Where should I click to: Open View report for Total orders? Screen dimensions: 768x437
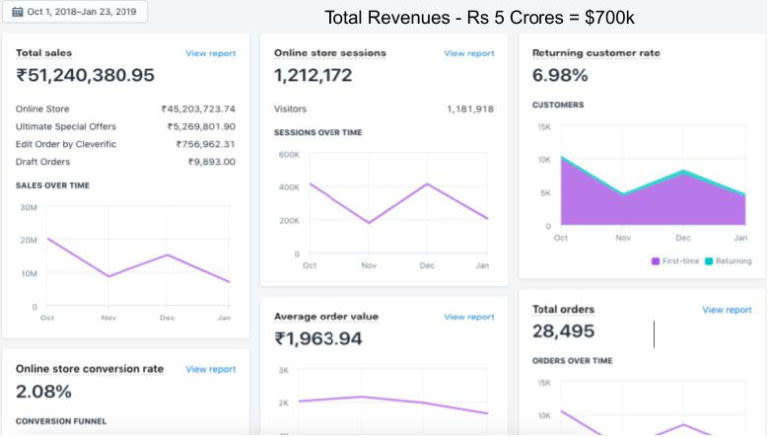click(x=727, y=310)
